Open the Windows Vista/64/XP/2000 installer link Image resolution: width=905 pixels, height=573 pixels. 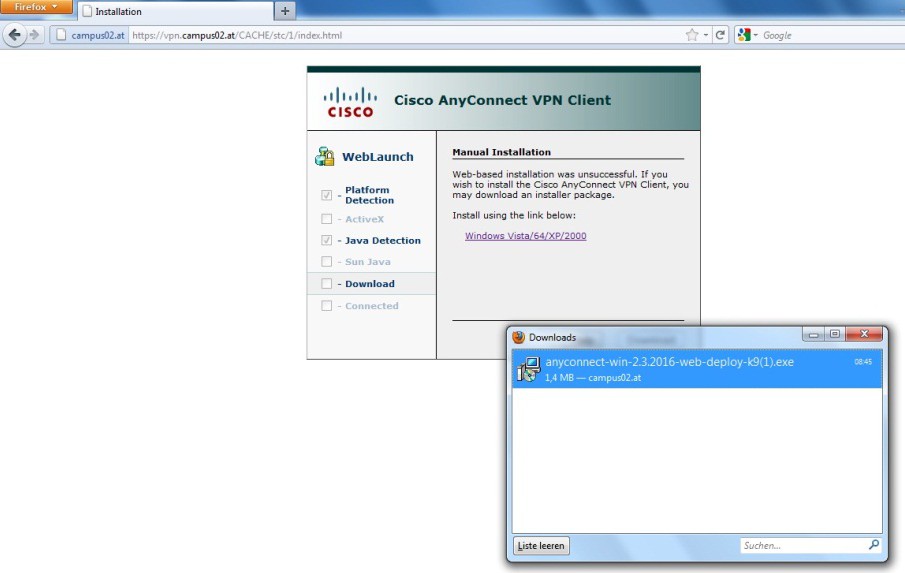(525, 235)
